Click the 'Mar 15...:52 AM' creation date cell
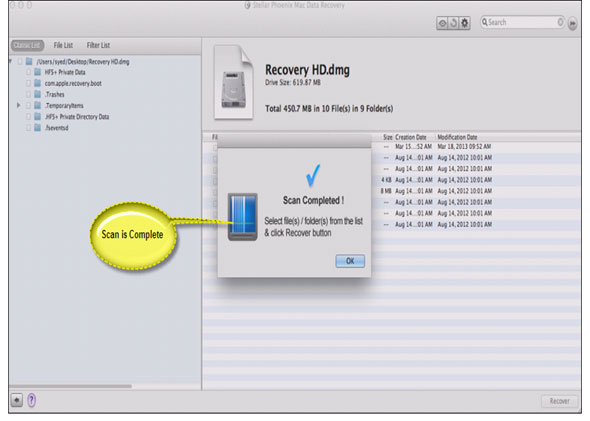Screen dimensions: 590x421 (x=413, y=146)
